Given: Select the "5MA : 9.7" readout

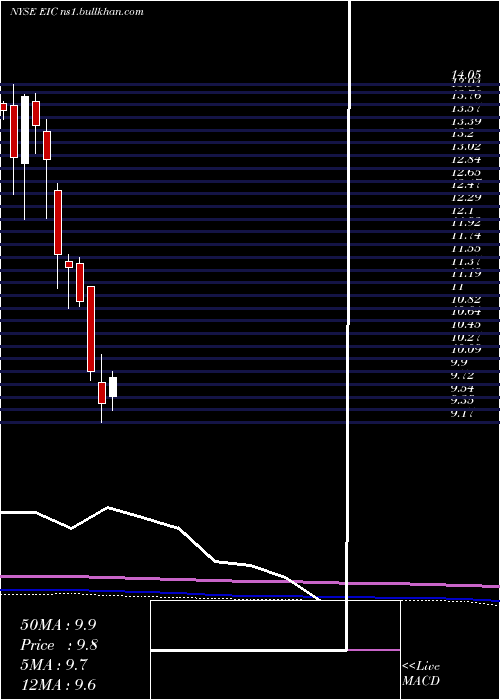Looking at the screenshot, I should 54,665.
